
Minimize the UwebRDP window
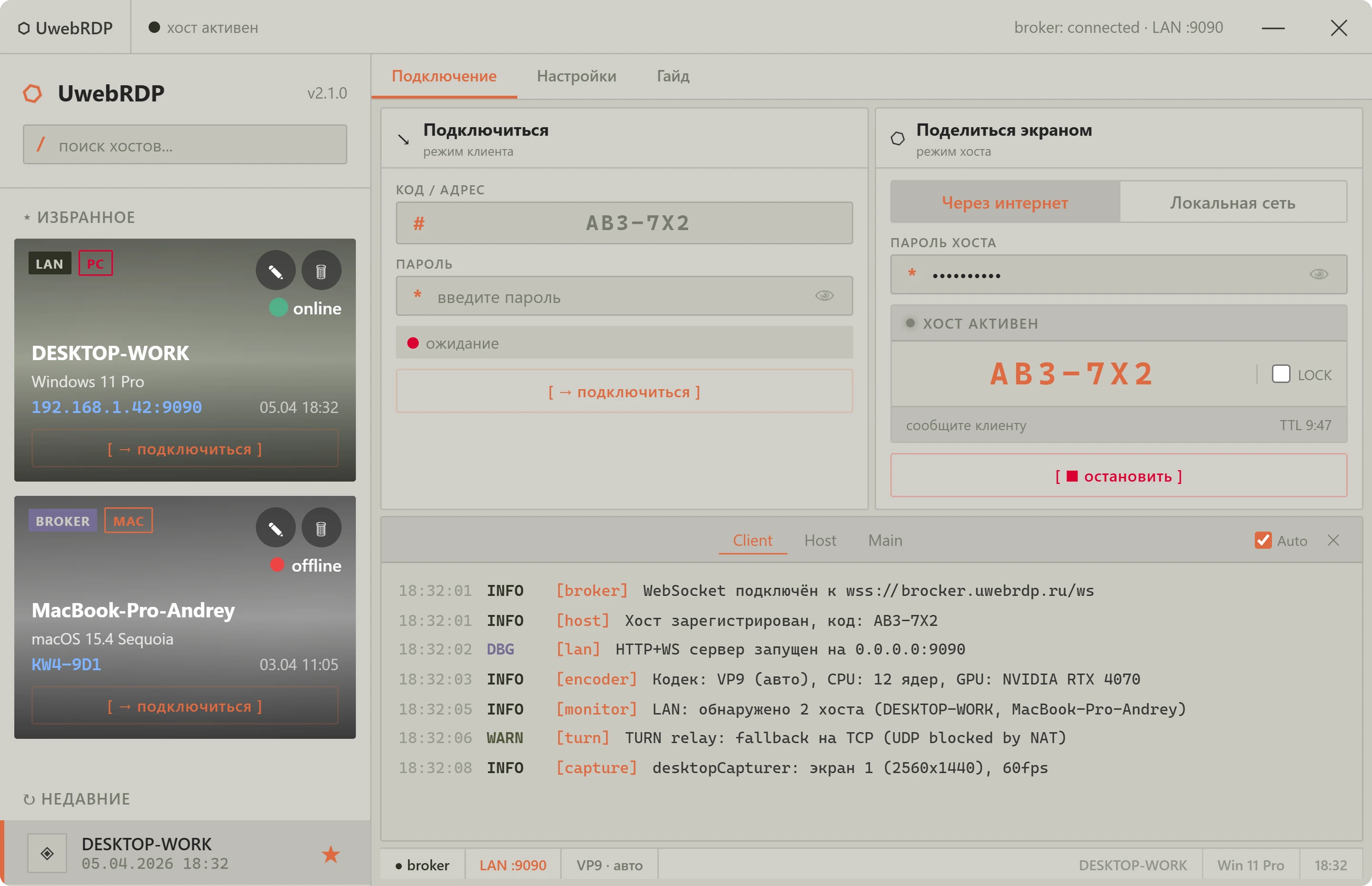tap(1273, 28)
